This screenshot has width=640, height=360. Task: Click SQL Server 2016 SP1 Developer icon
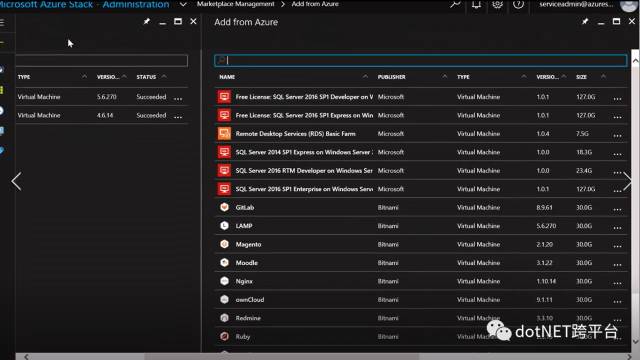tap(224, 97)
